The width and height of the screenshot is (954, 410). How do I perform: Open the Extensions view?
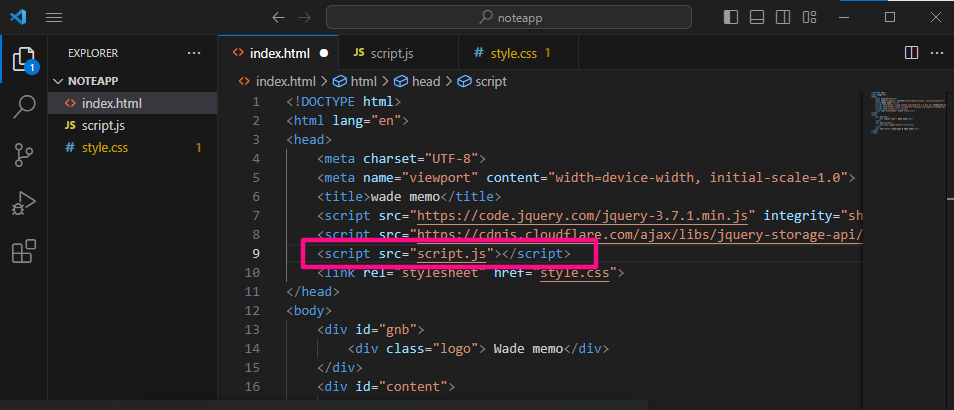[24, 251]
